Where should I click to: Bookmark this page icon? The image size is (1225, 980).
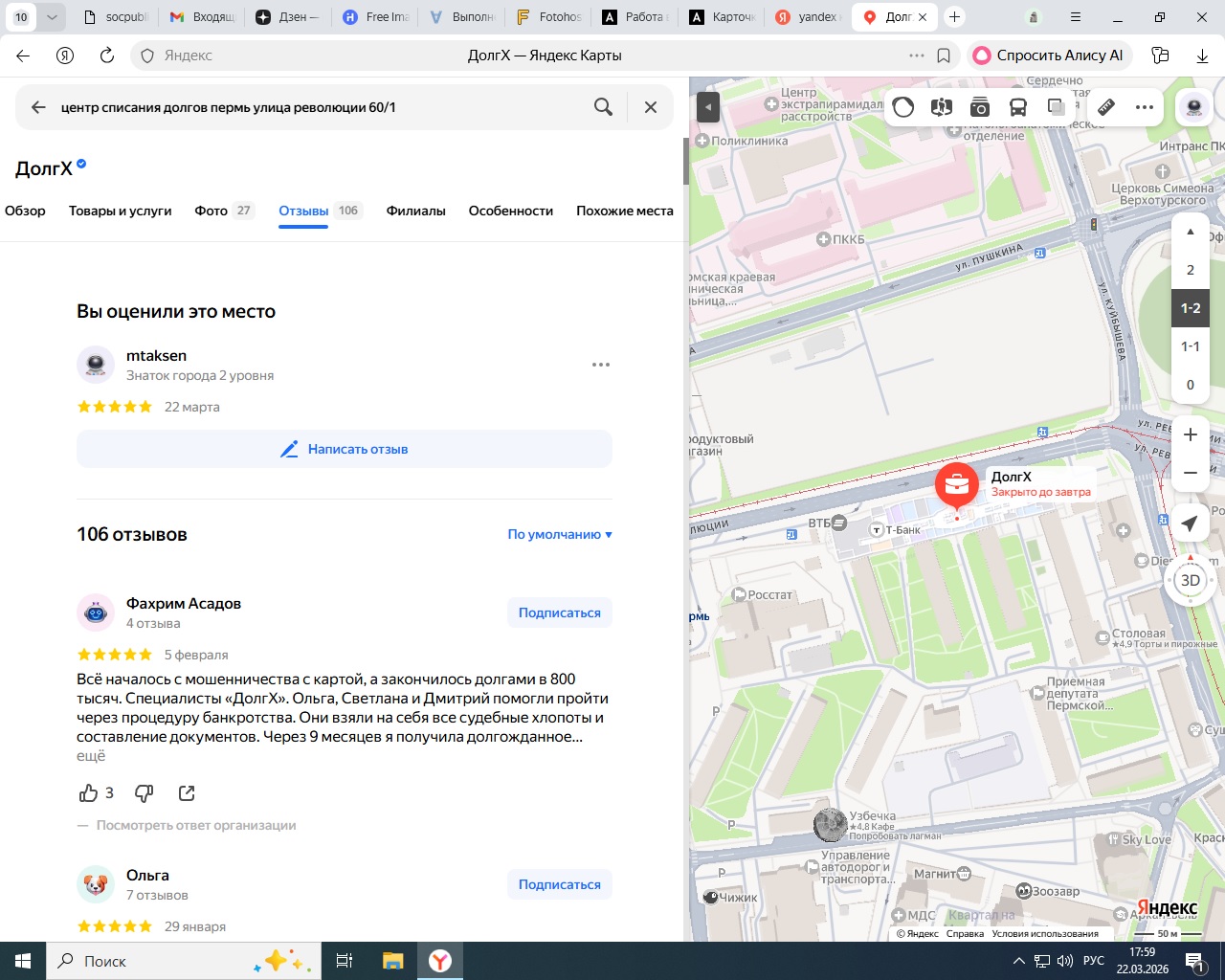tap(944, 56)
